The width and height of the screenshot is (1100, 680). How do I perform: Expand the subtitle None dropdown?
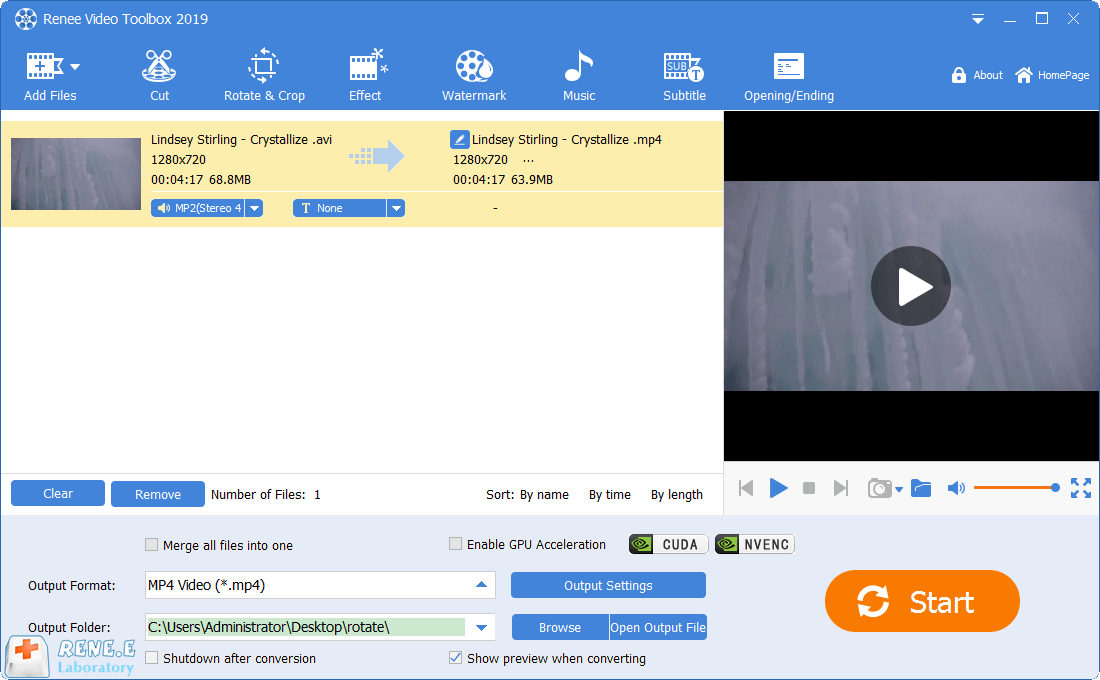396,208
